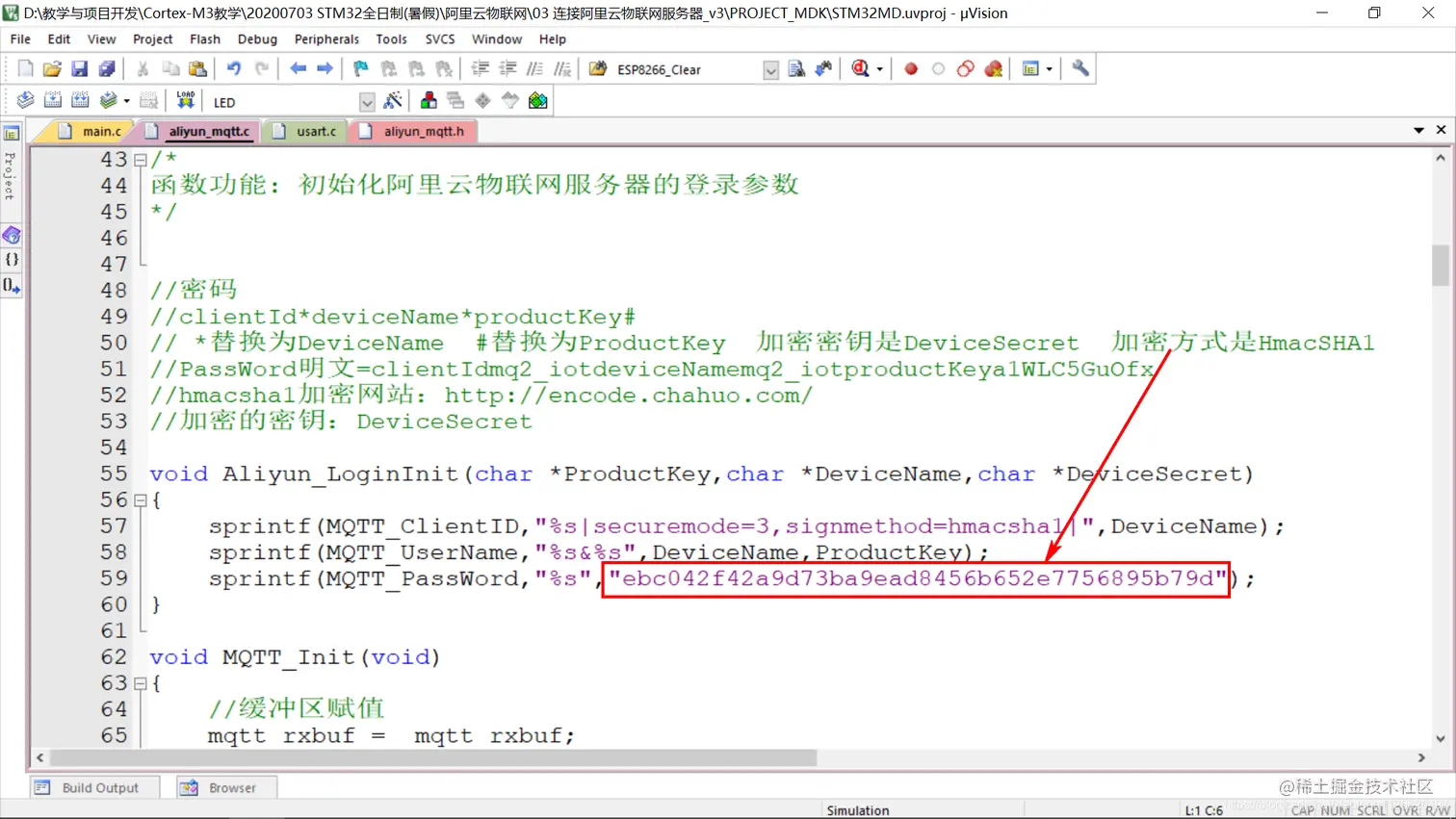Screen dimensions: 1456x819
Task: Click the Save All icon
Action: point(107,69)
